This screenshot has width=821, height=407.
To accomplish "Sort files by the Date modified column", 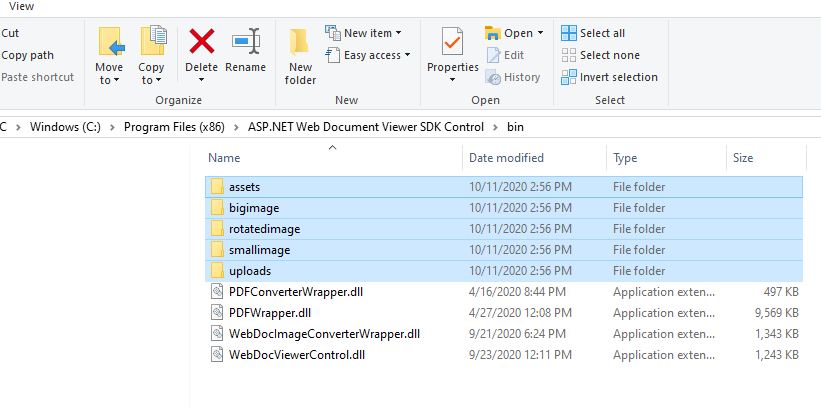I will click(x=506, y=158).
